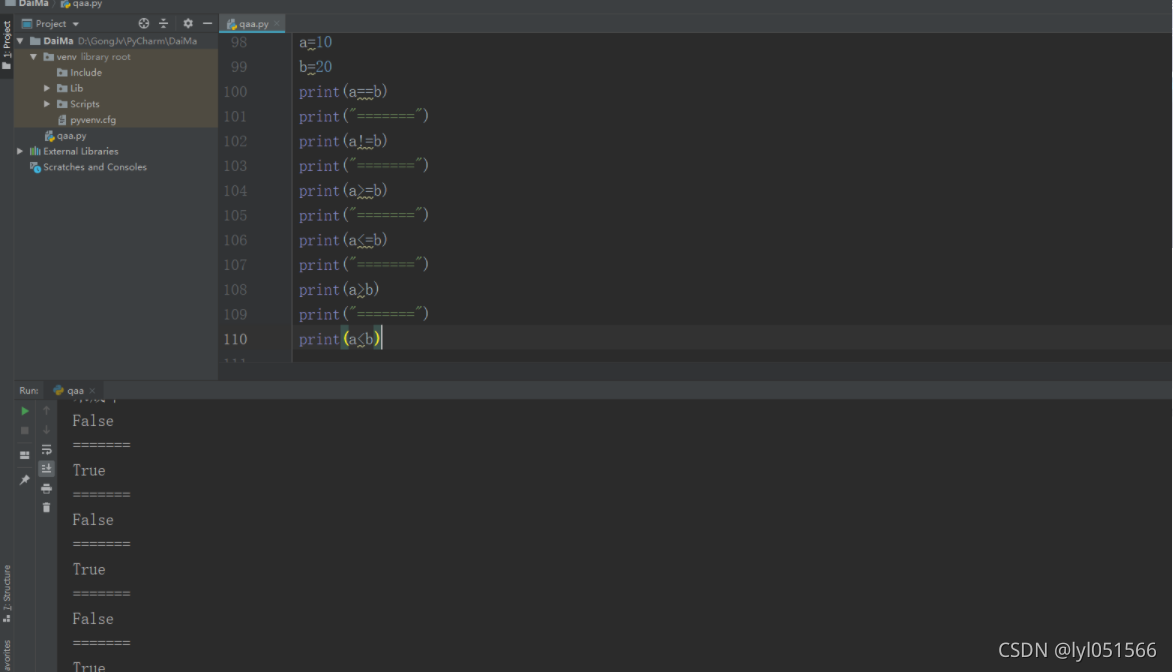Collapse the venv library root folder
The height and width of the screenshot is (672, 1173).
pos(33,57)
